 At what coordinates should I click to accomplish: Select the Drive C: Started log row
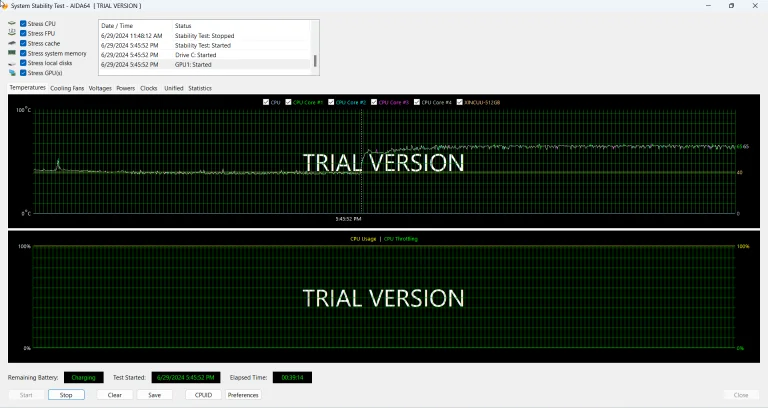205,55
